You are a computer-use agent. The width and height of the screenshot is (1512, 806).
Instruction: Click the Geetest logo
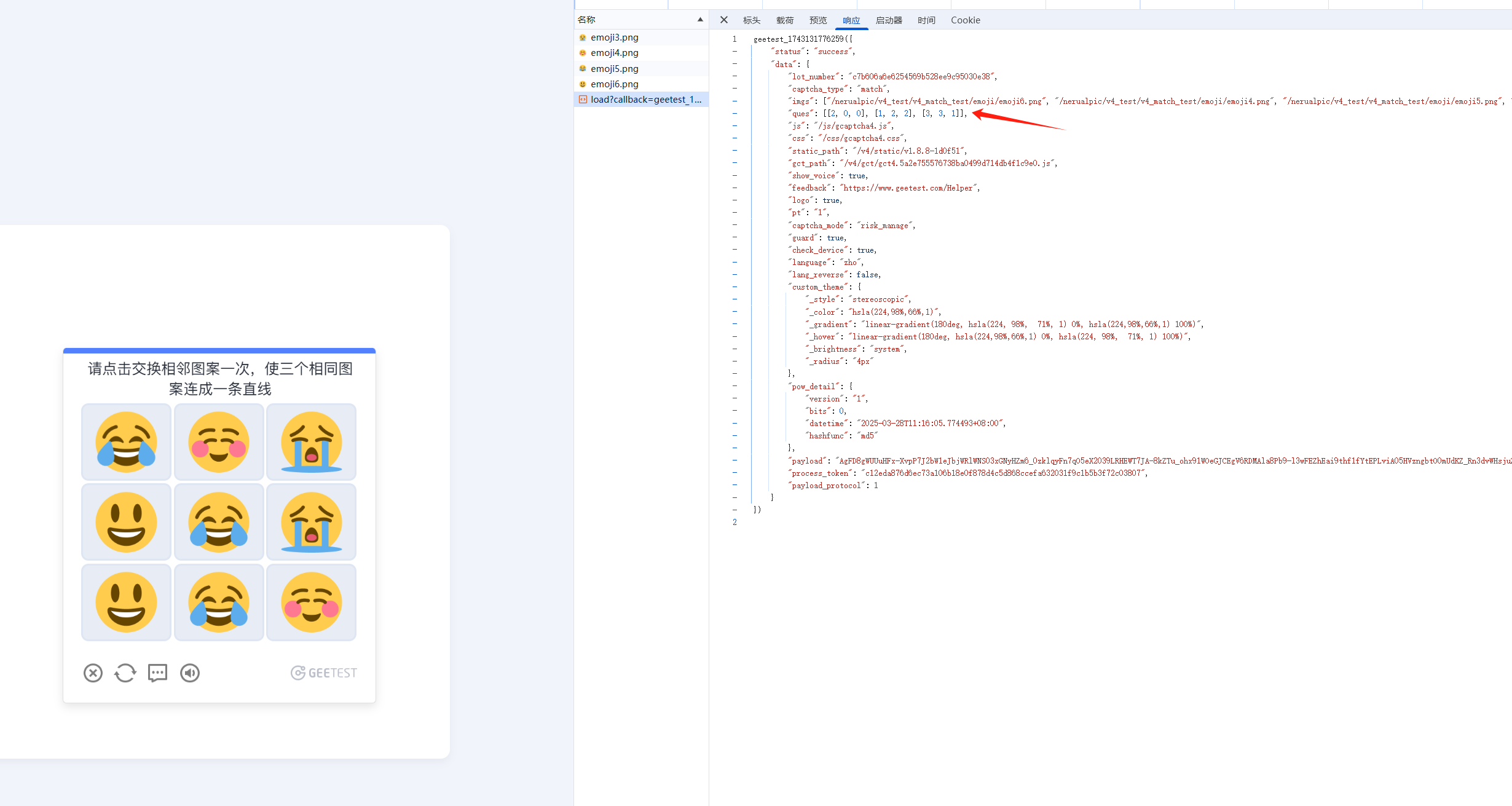[324, 673]
